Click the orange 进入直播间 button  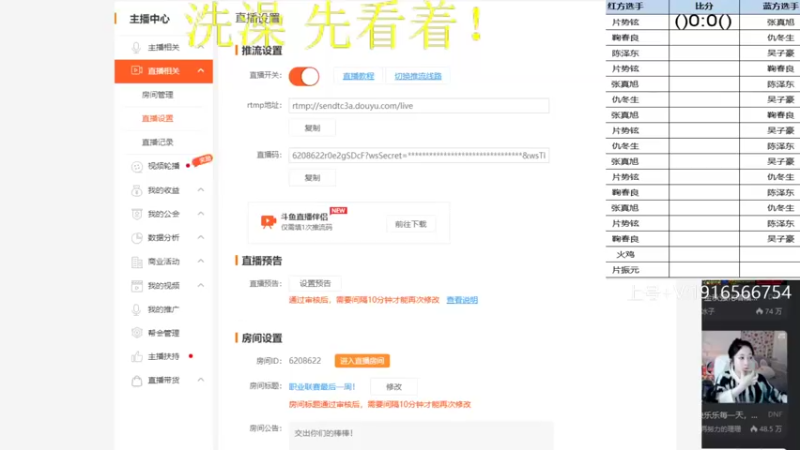click(362, 361)
